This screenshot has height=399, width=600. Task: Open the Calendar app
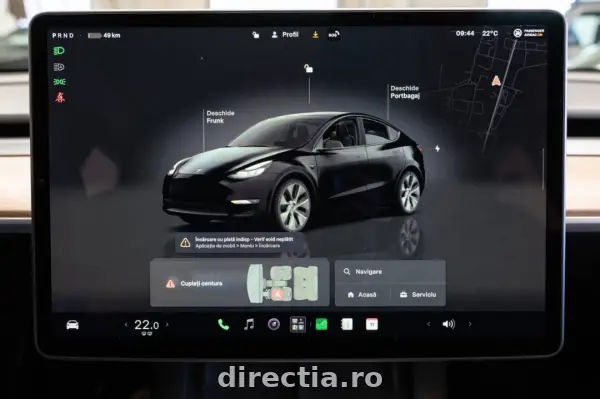[x=372, y=324]
